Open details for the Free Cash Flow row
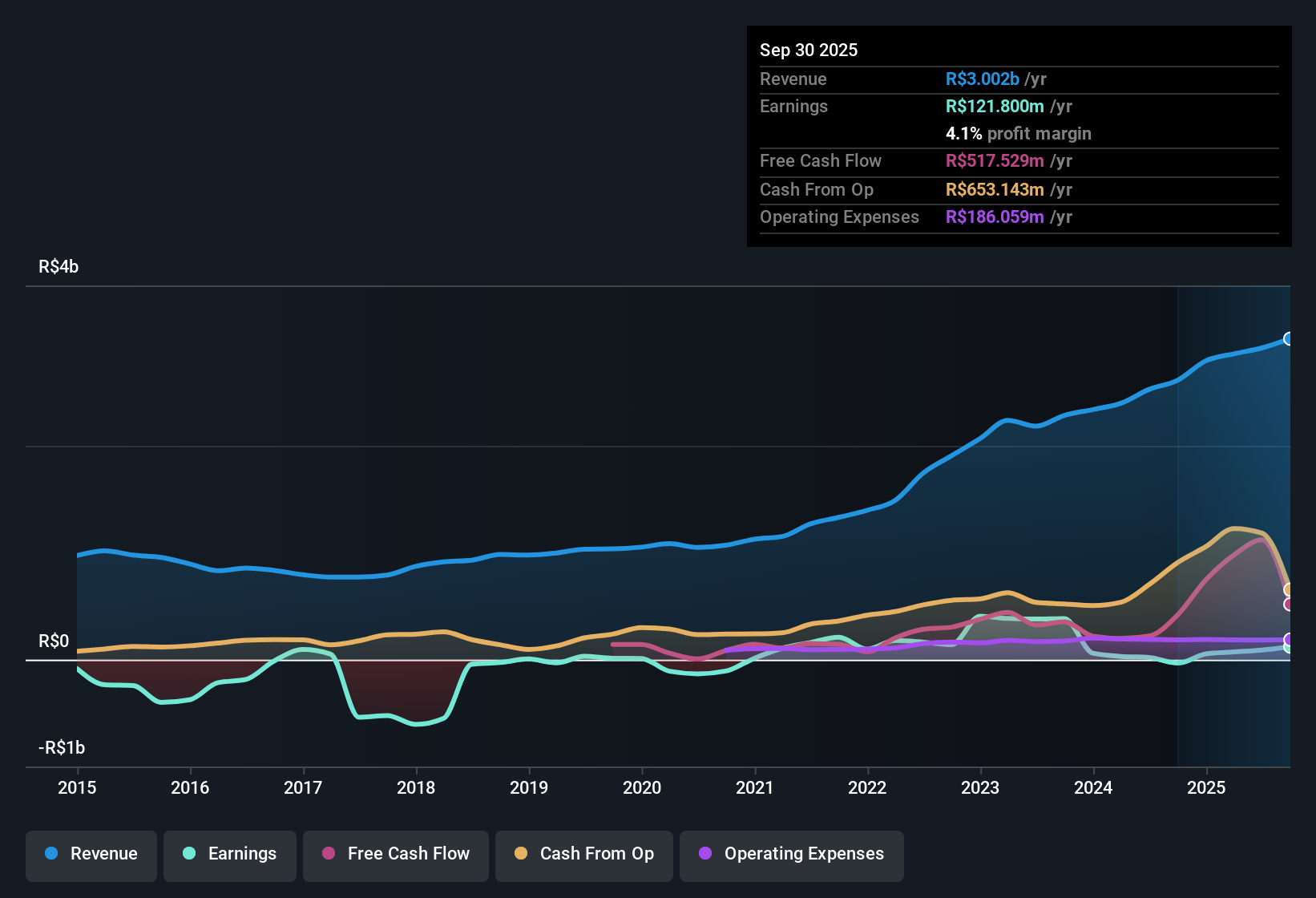1316x898 pixels. coord(995,161)
